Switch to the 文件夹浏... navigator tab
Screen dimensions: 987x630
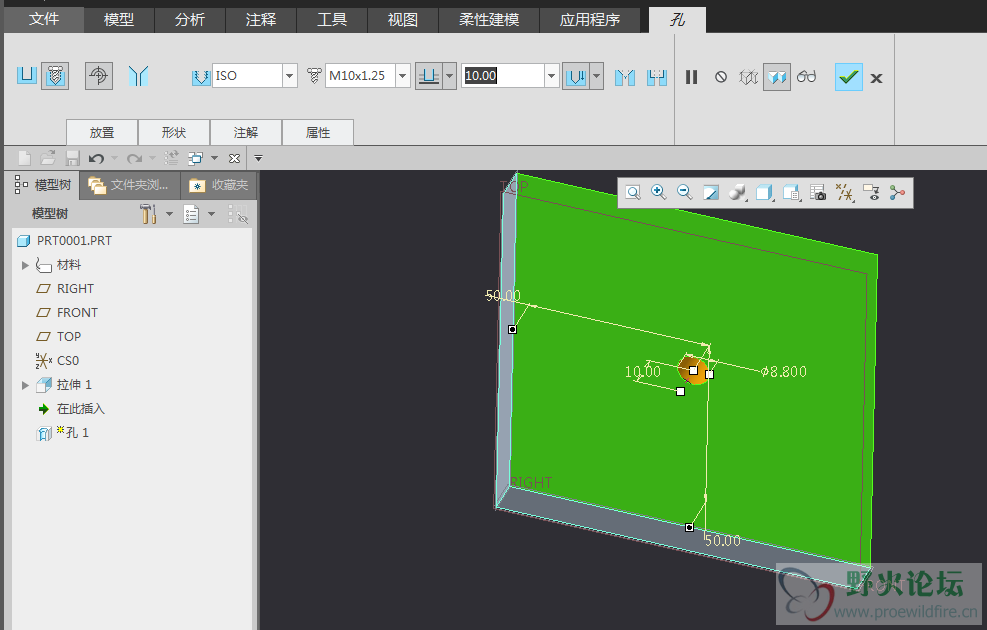[x=129, y=185]
